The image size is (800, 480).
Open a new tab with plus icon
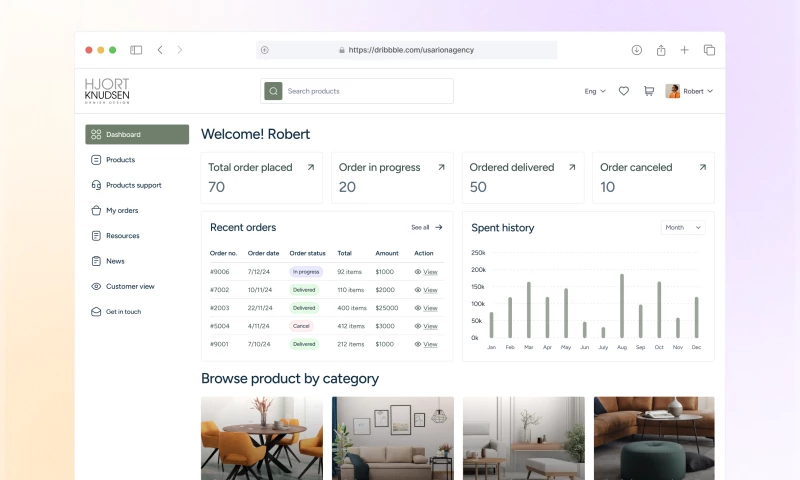685,50
